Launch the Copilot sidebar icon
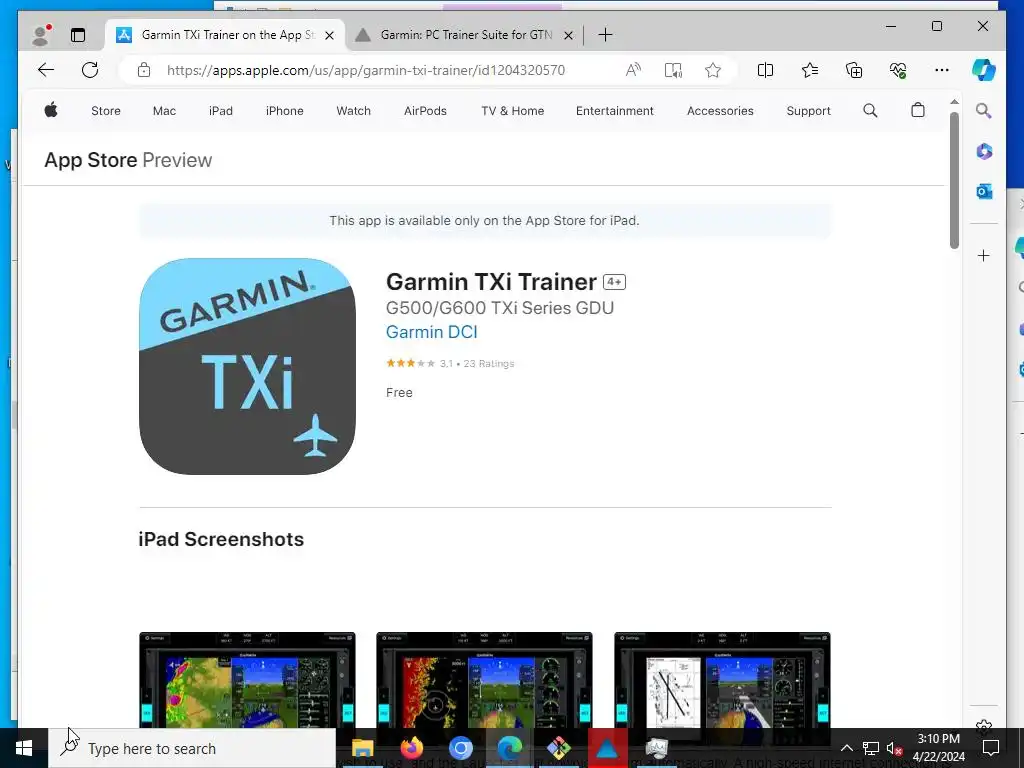Image resolution: width=1024 pixels, height=768 pixels. (x=984, y=70)
